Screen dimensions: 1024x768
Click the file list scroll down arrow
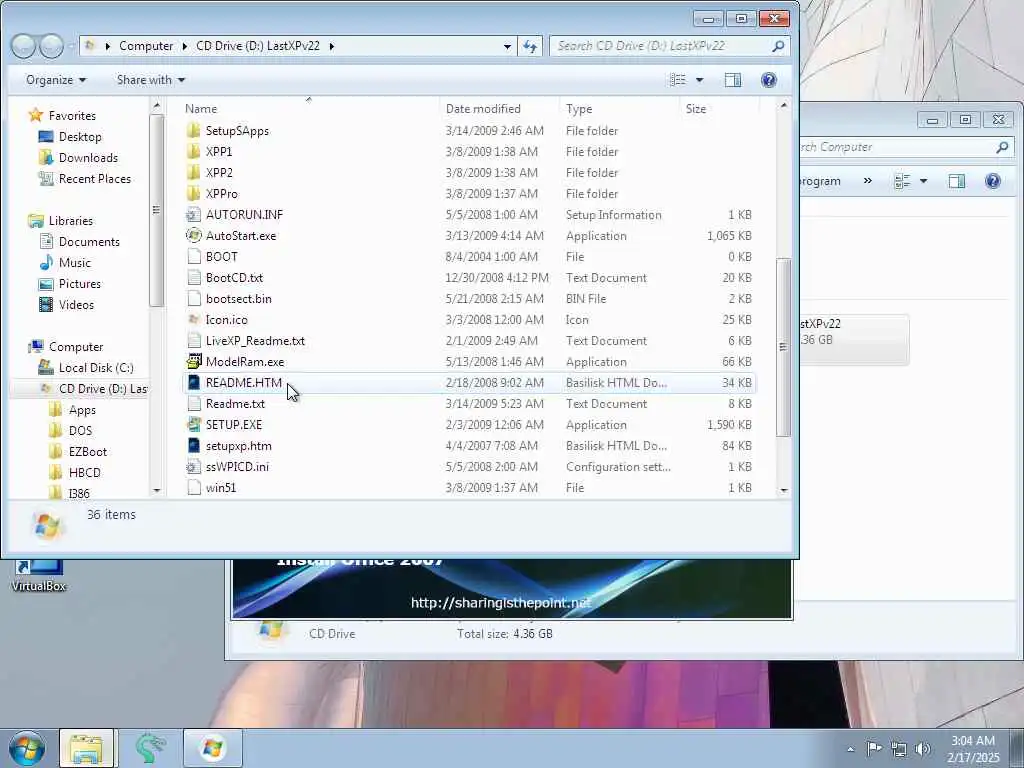pyautogui.click(x=784, y=490)
